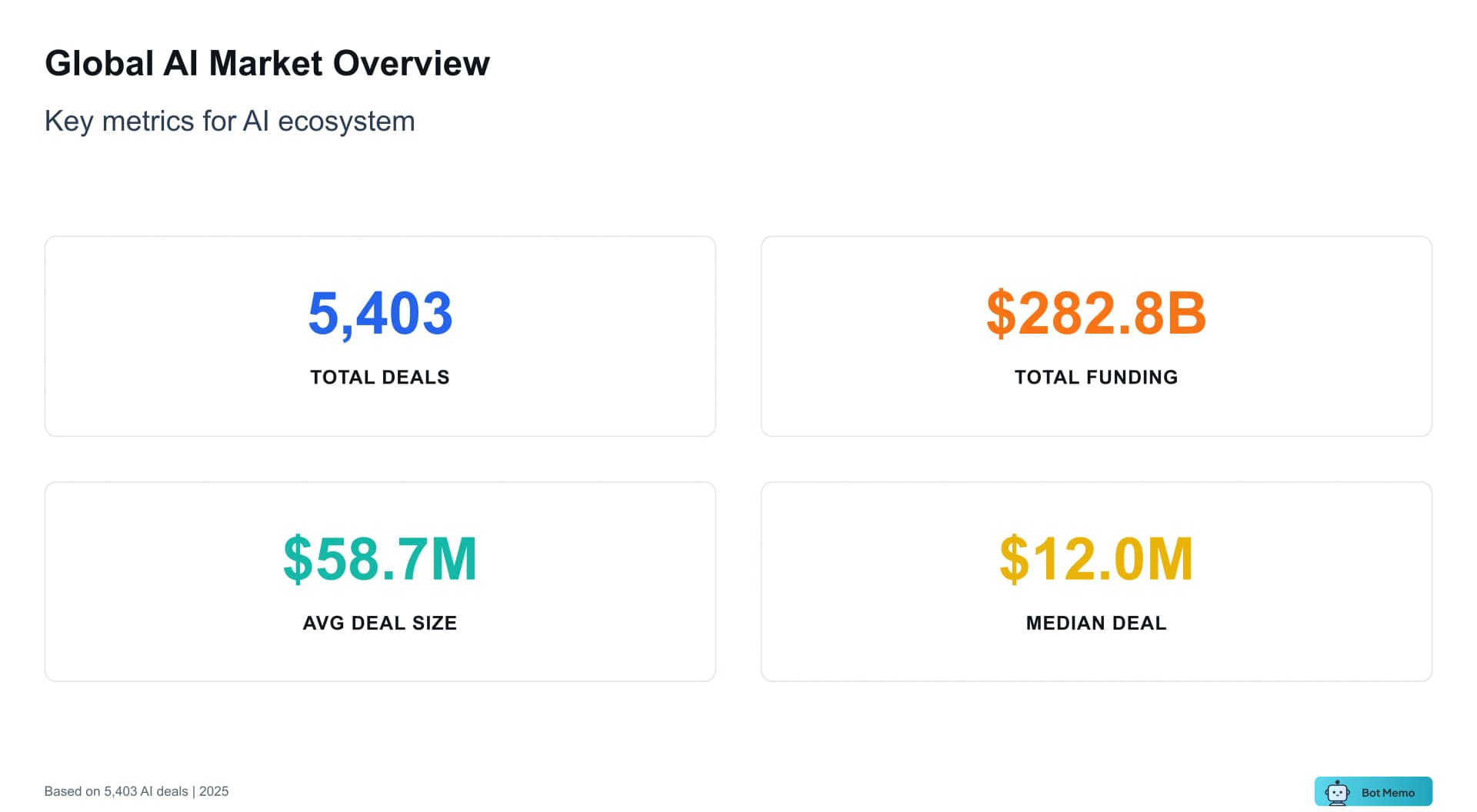Viewport: 1477px width, 812px height.
Task: Click the AVG DEAL SIZE label
Action: pyautogui.click(x=380, y=623)
